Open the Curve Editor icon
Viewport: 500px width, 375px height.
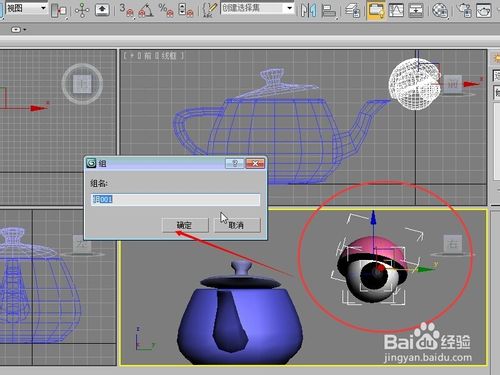pos(396,10)
